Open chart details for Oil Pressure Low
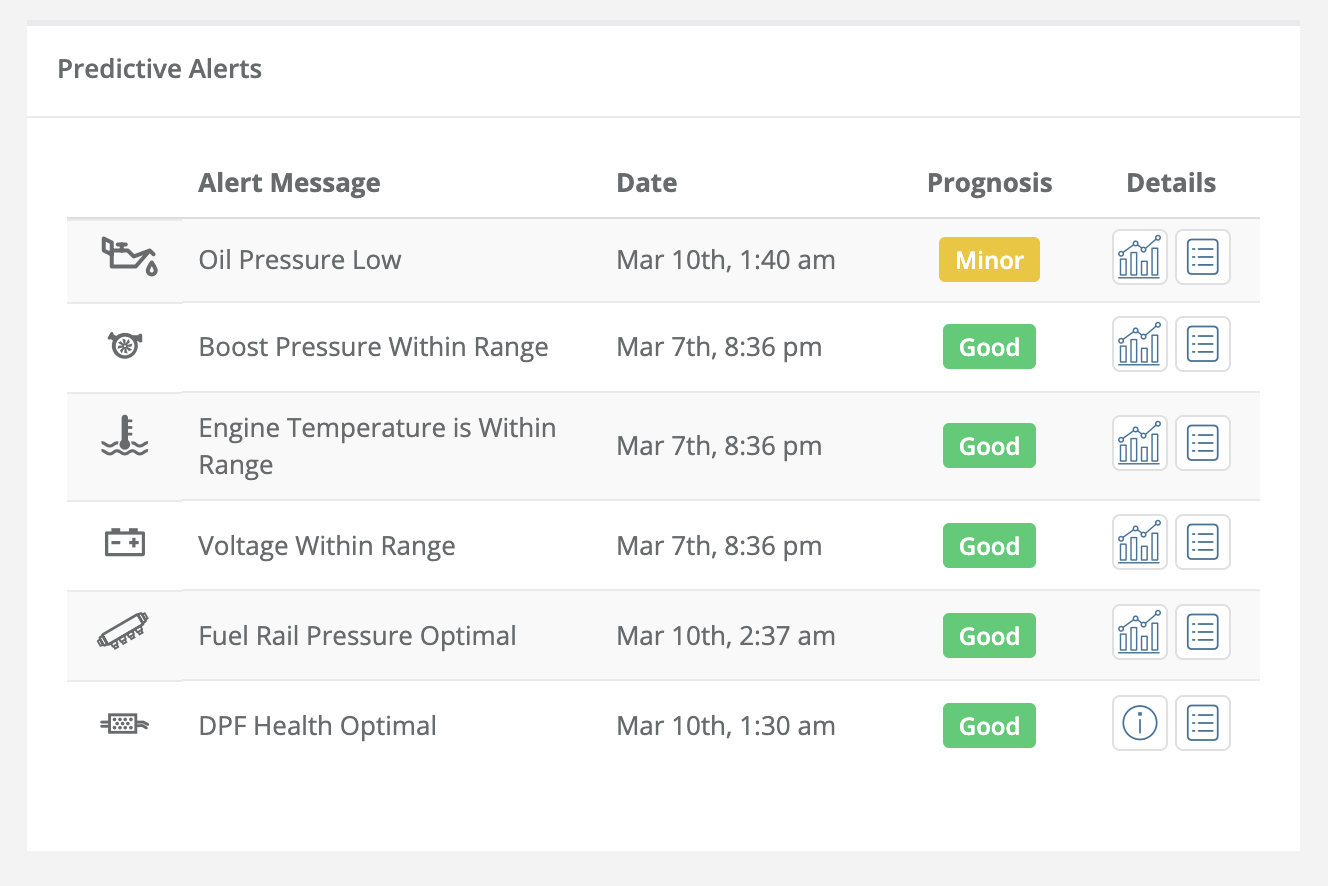 pos(1140,258)
